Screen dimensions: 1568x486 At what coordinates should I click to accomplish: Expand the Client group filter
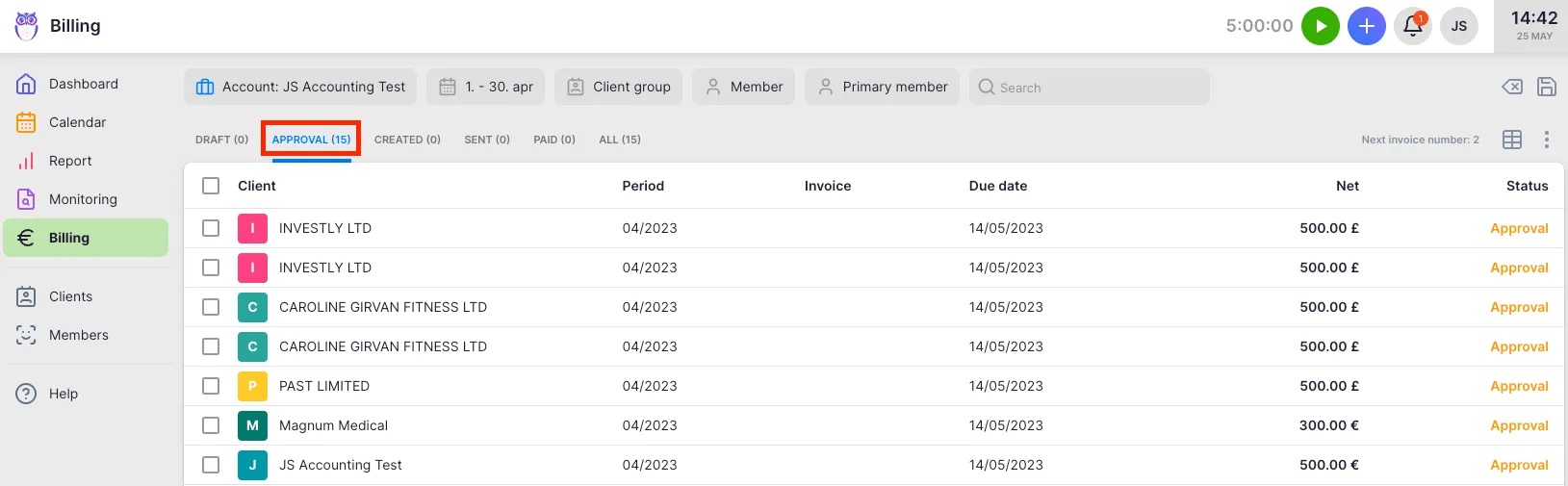coord(619,87)
